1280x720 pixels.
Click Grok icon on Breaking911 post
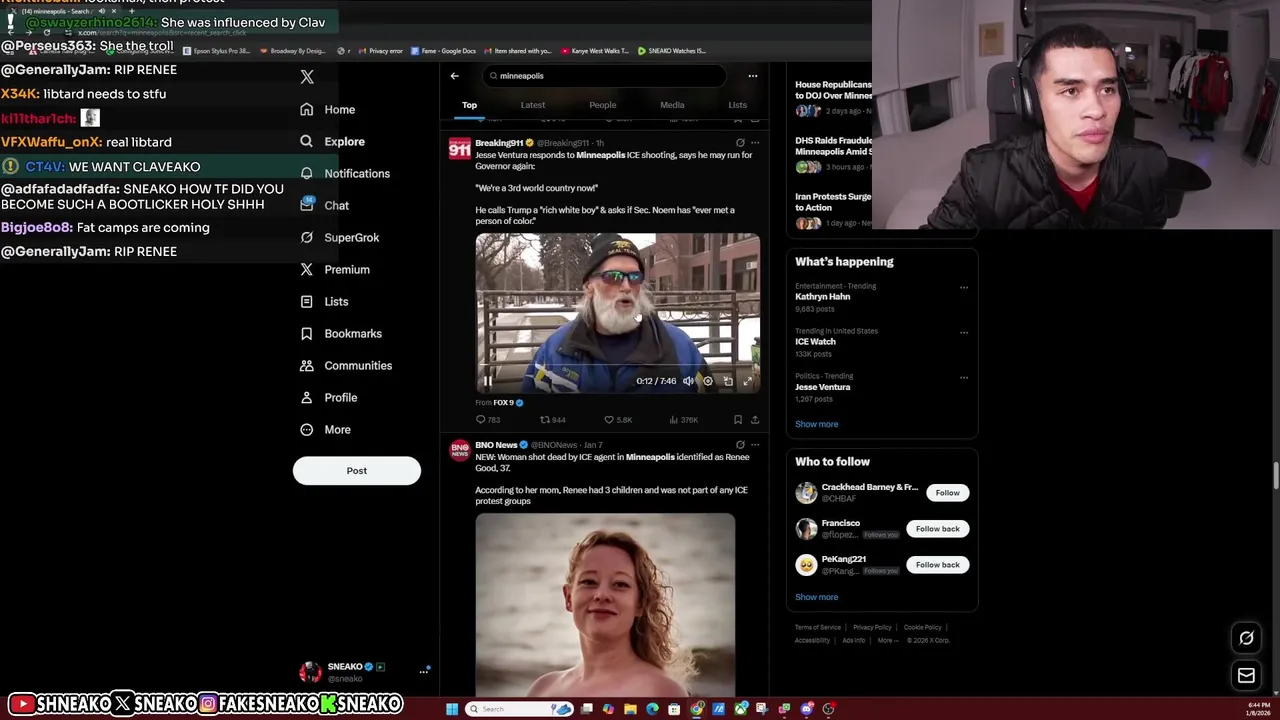coord(740,143)
